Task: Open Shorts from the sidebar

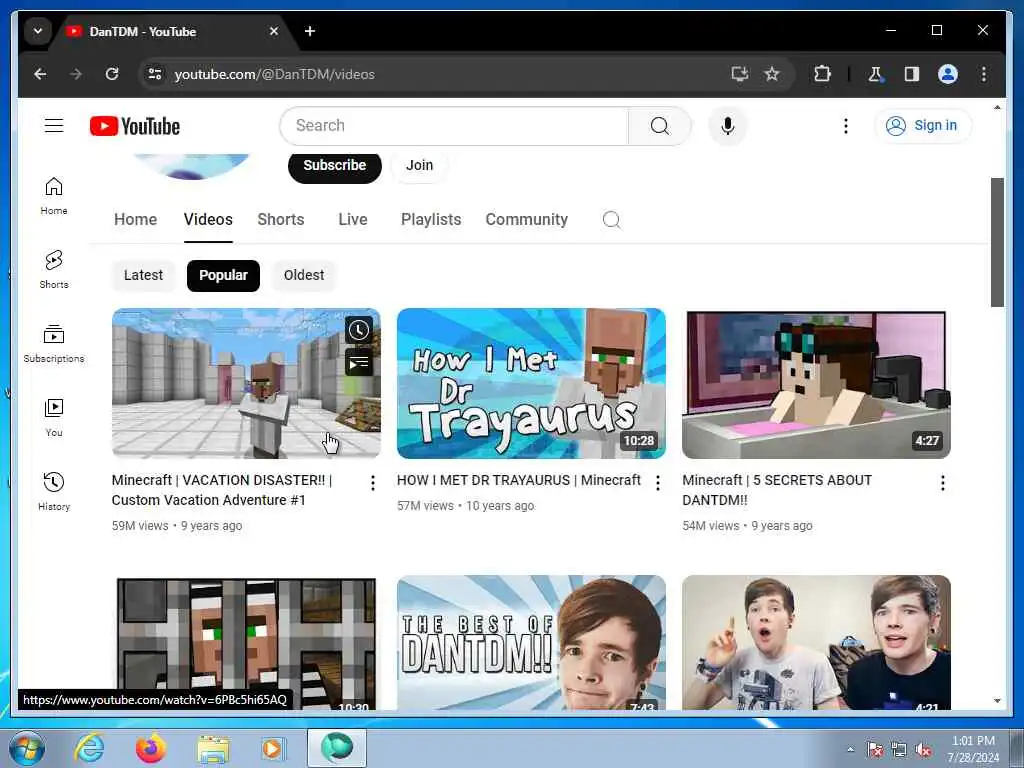Action: click(54, 269)
